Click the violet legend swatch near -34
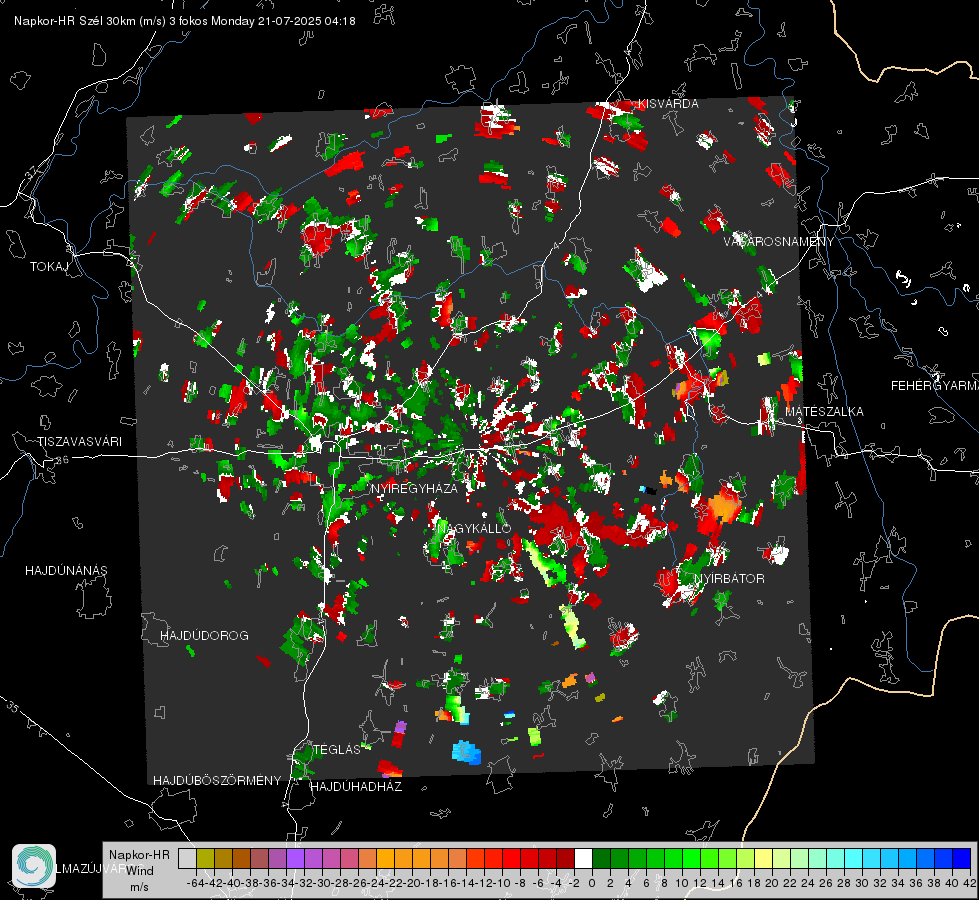The image size is (979, 900). [x=295, y=859]
